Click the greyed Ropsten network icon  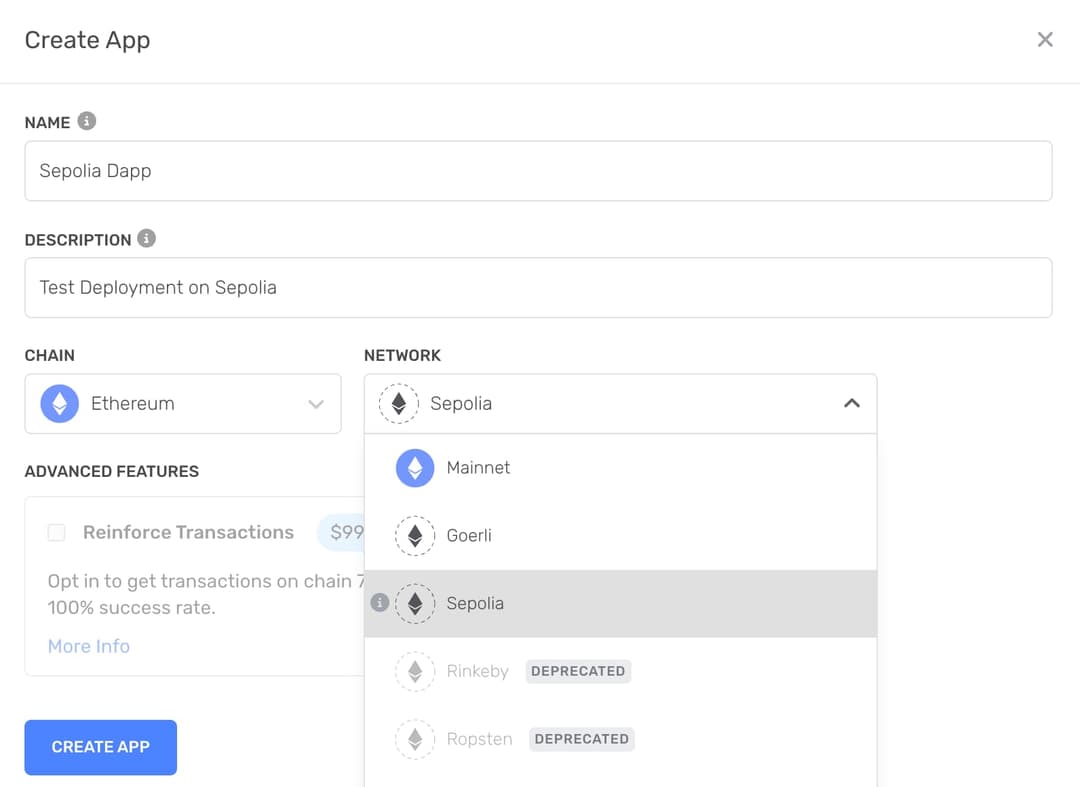[x=414, y=739]
